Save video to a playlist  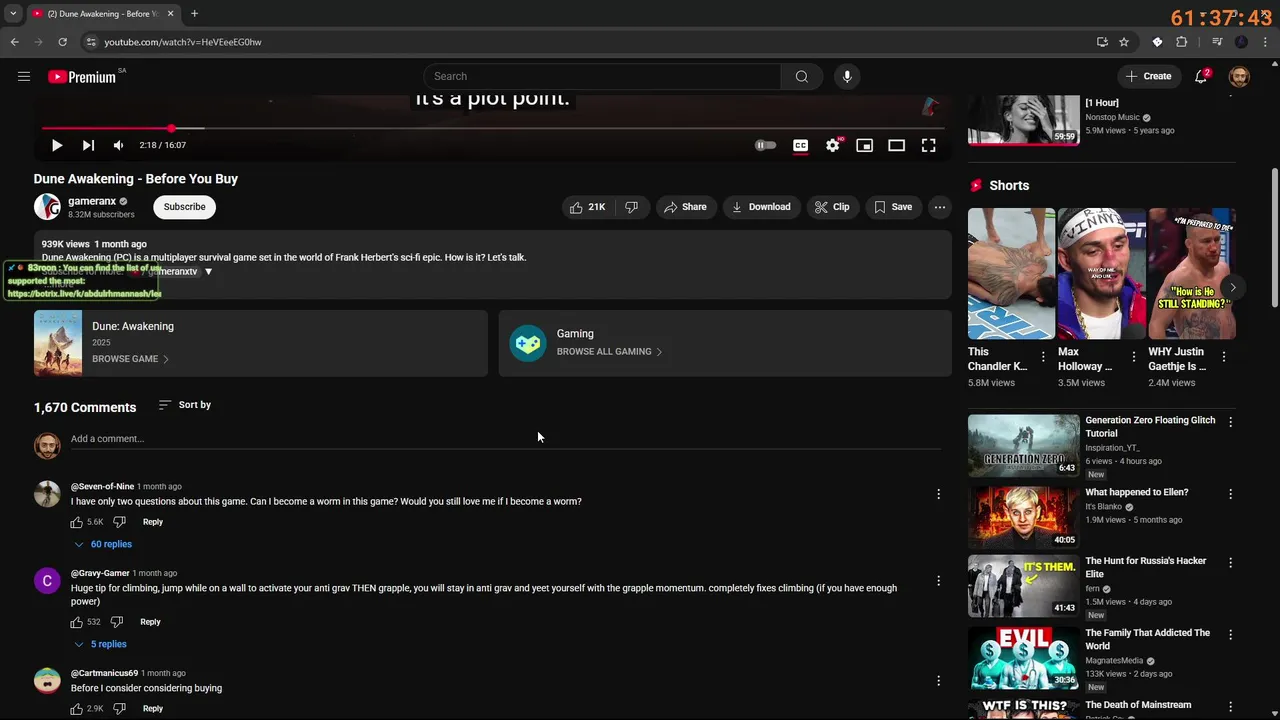coord(893,207)
